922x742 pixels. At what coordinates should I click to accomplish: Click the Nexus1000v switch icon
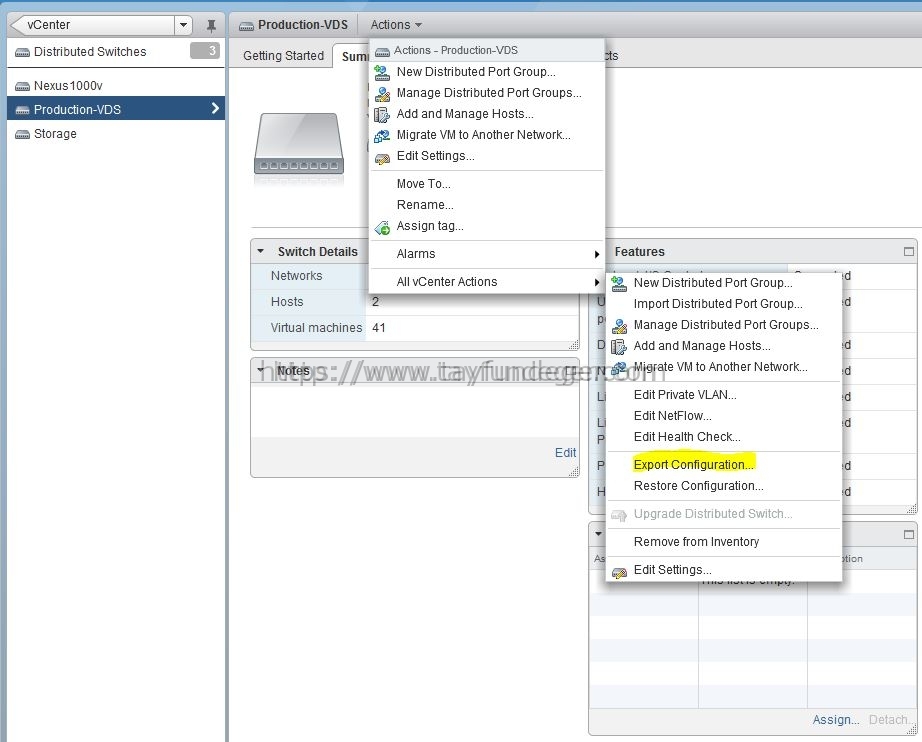[22, 86]
